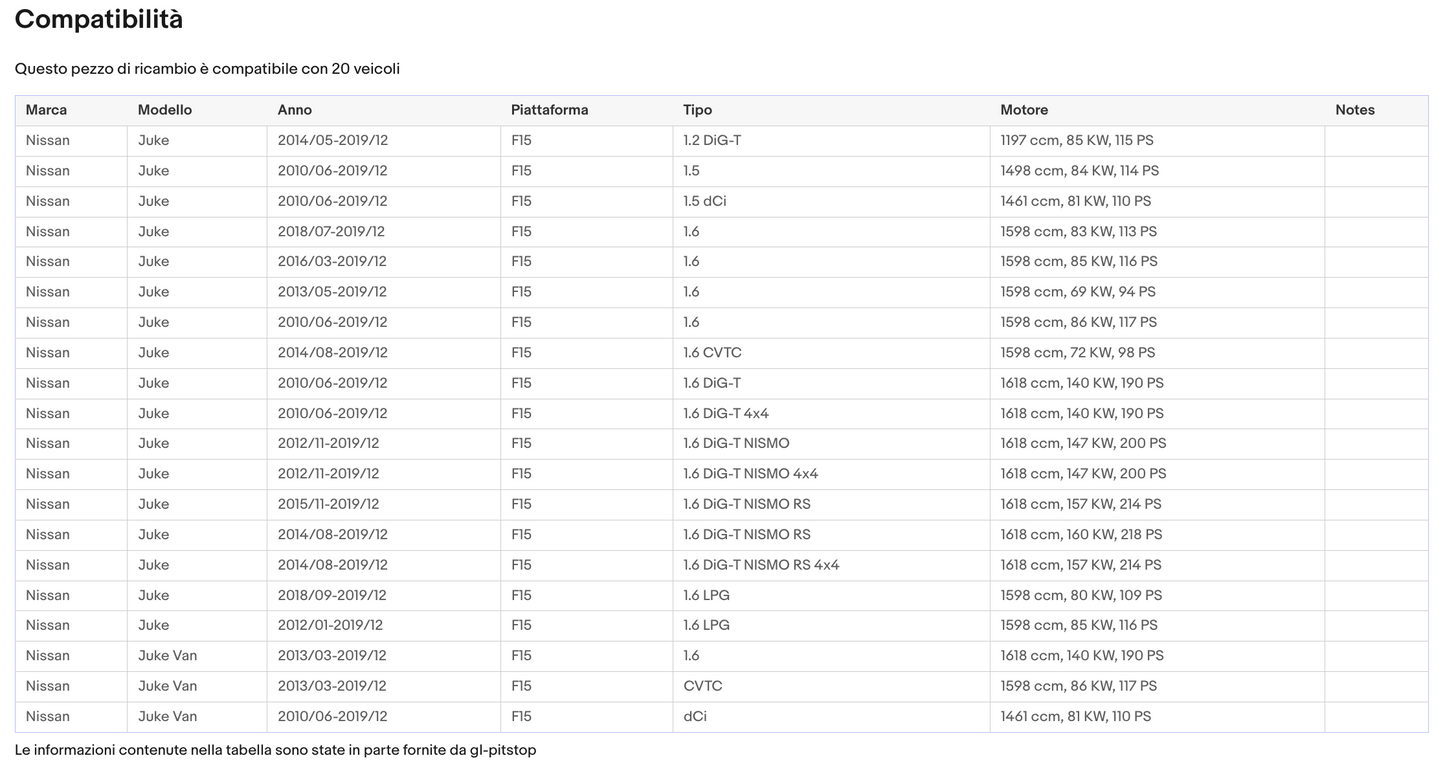Select the 1.2 DiG-T type cell
Image resolution: width=1445 pixels, height=769 pixels.
712,140
